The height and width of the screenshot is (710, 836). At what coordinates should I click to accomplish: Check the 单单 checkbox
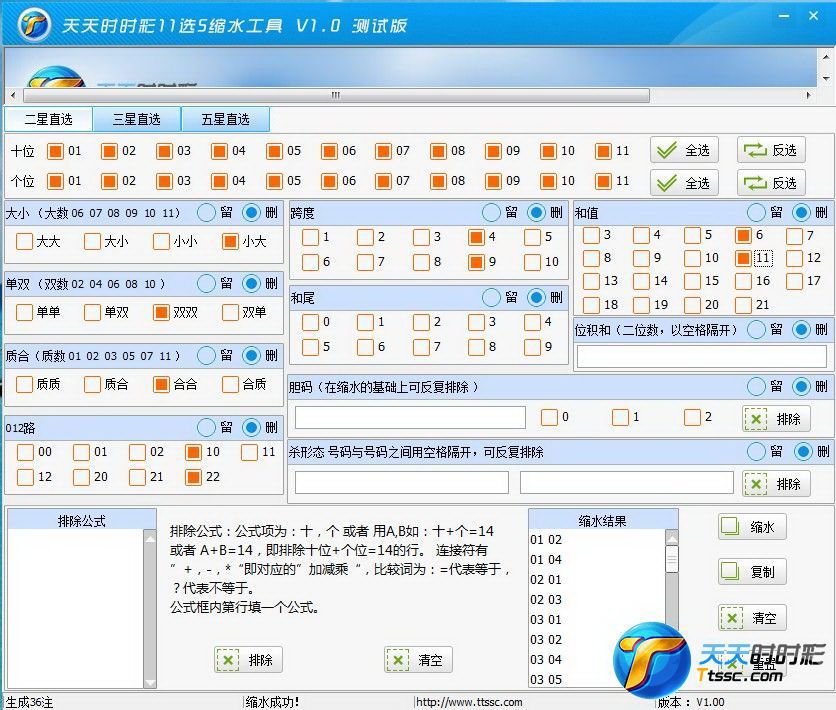click(x=24, y=312)
